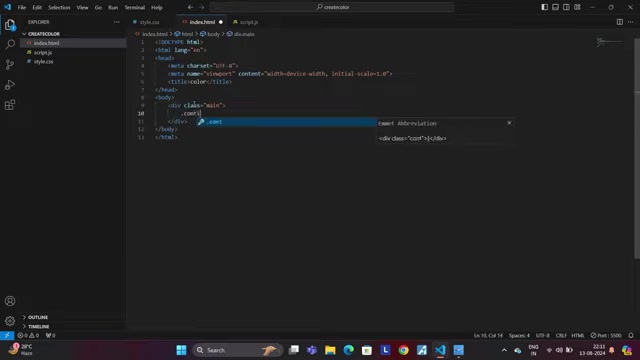Select the .cont Emmet suggestion
640x360 pixels.
point(286,122)
